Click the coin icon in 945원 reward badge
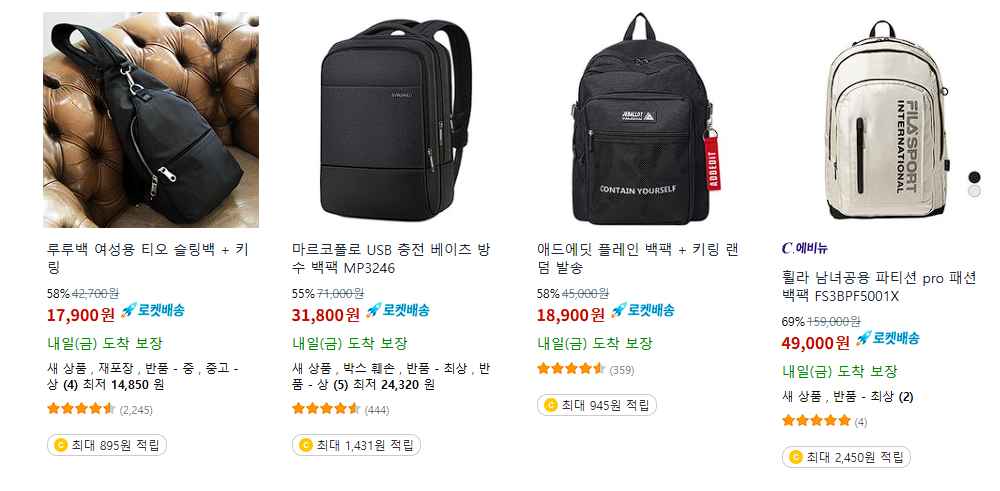 (x=551, y=405)
